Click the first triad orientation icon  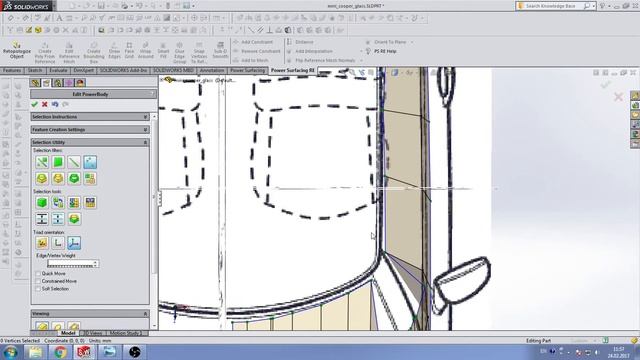tap(42, 243)
